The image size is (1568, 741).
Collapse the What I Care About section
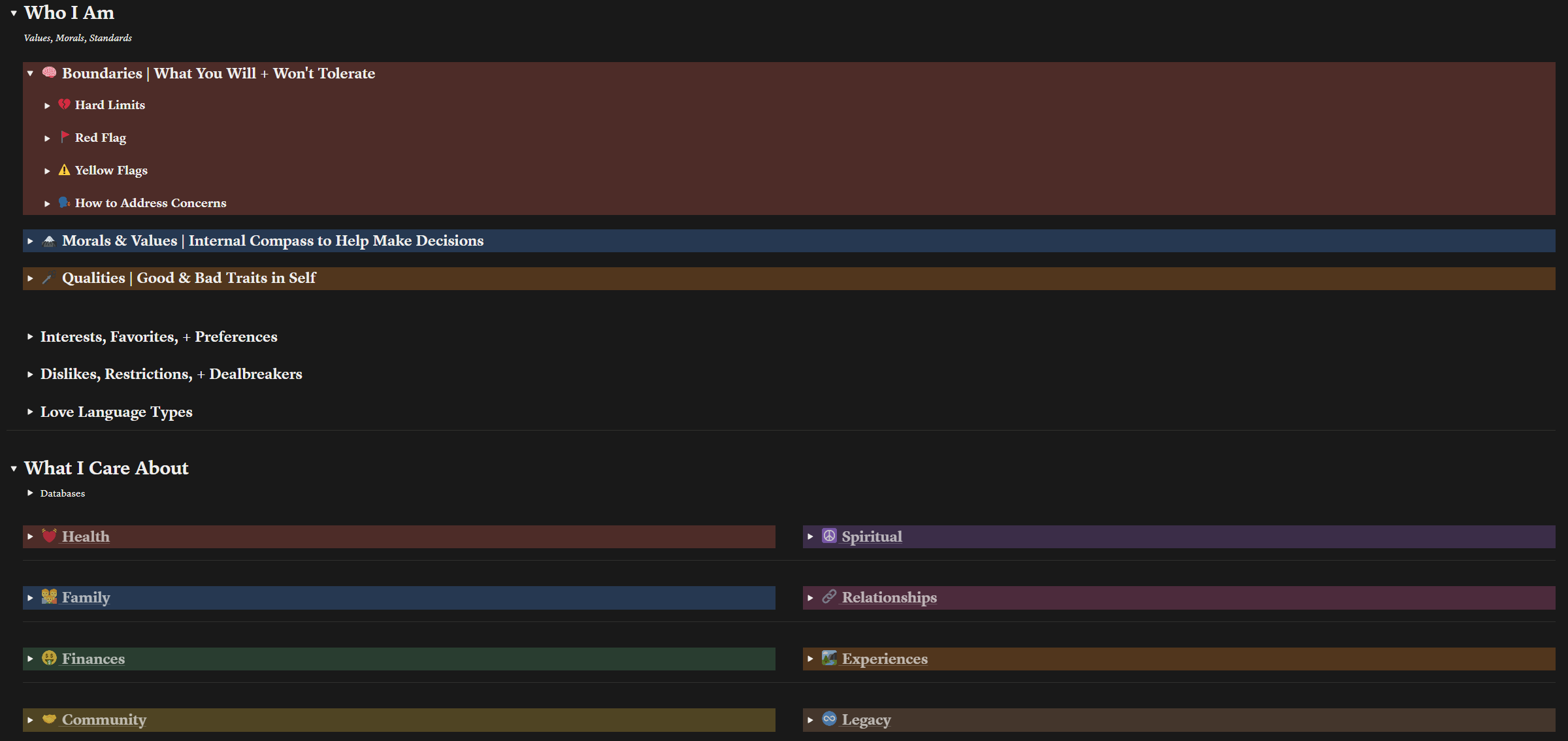pyautogui.click(x=14, y=469)
